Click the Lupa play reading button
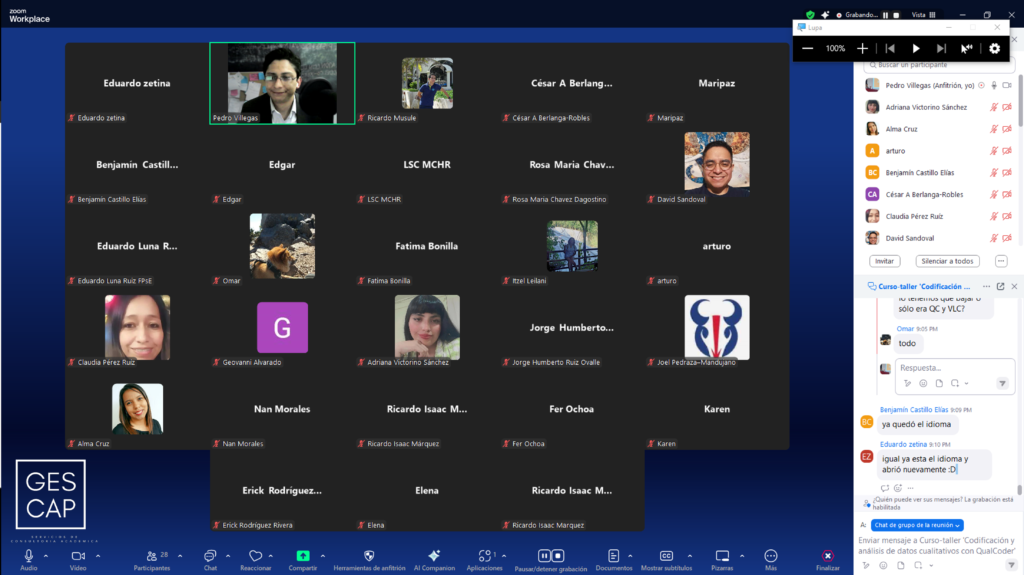This screenshot has height=575, width=1024. (916, 48)
